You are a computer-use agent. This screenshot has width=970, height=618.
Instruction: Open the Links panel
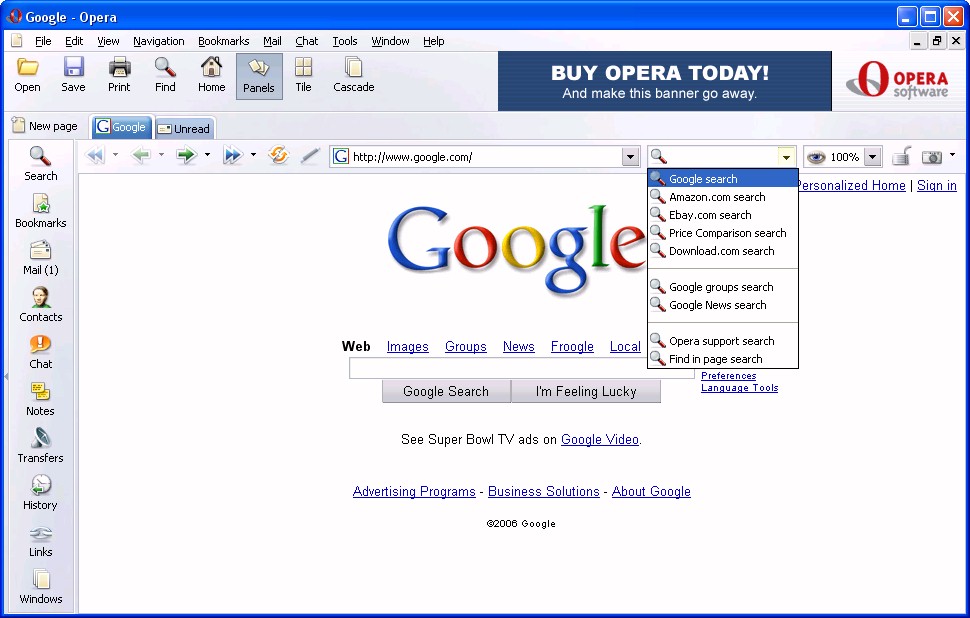[40, 540]
